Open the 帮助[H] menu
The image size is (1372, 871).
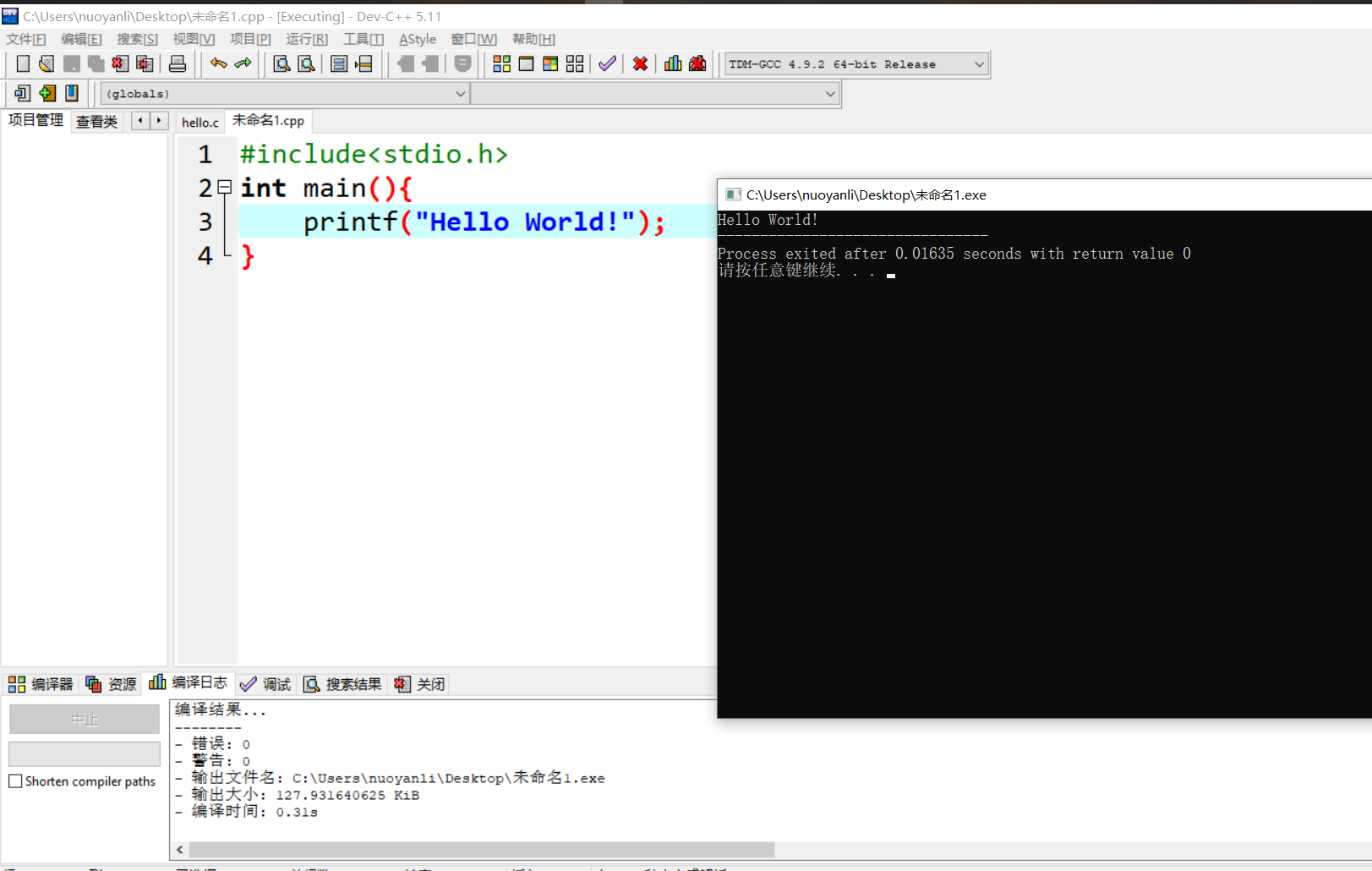click(533, 39)
